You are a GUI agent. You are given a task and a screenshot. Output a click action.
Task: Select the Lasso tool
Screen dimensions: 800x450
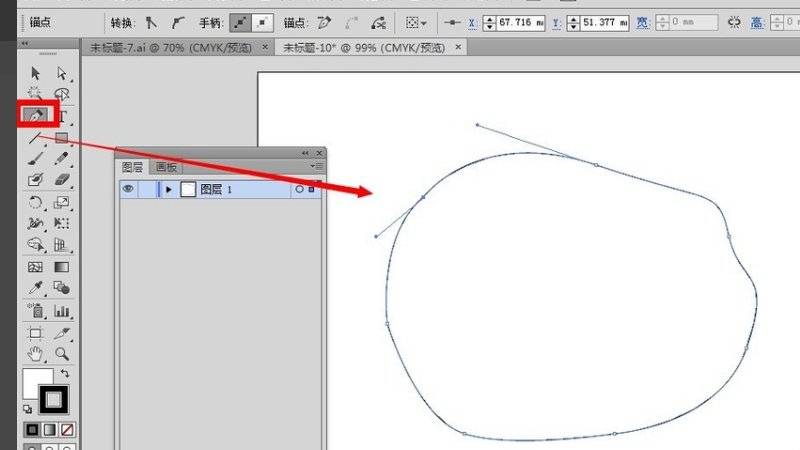tap(62, 94)
